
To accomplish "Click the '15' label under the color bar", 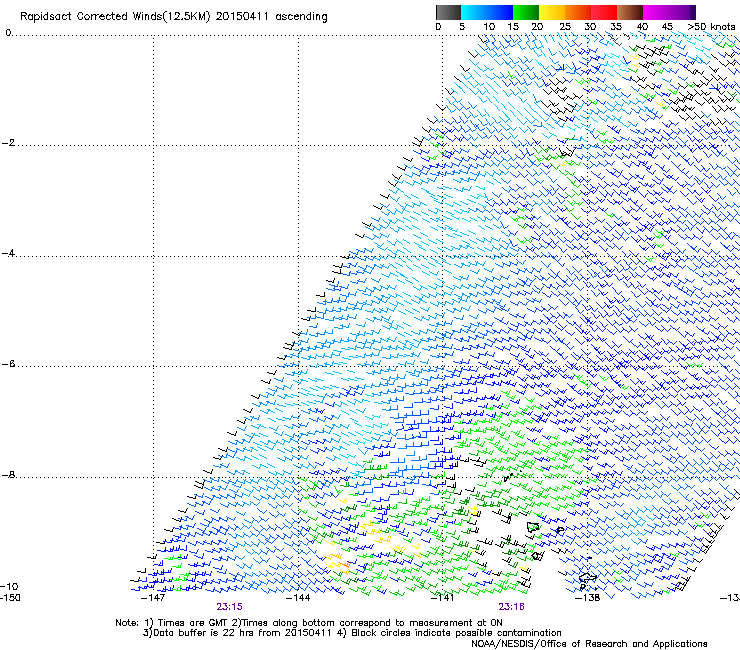I will click(x=513, y=27).
